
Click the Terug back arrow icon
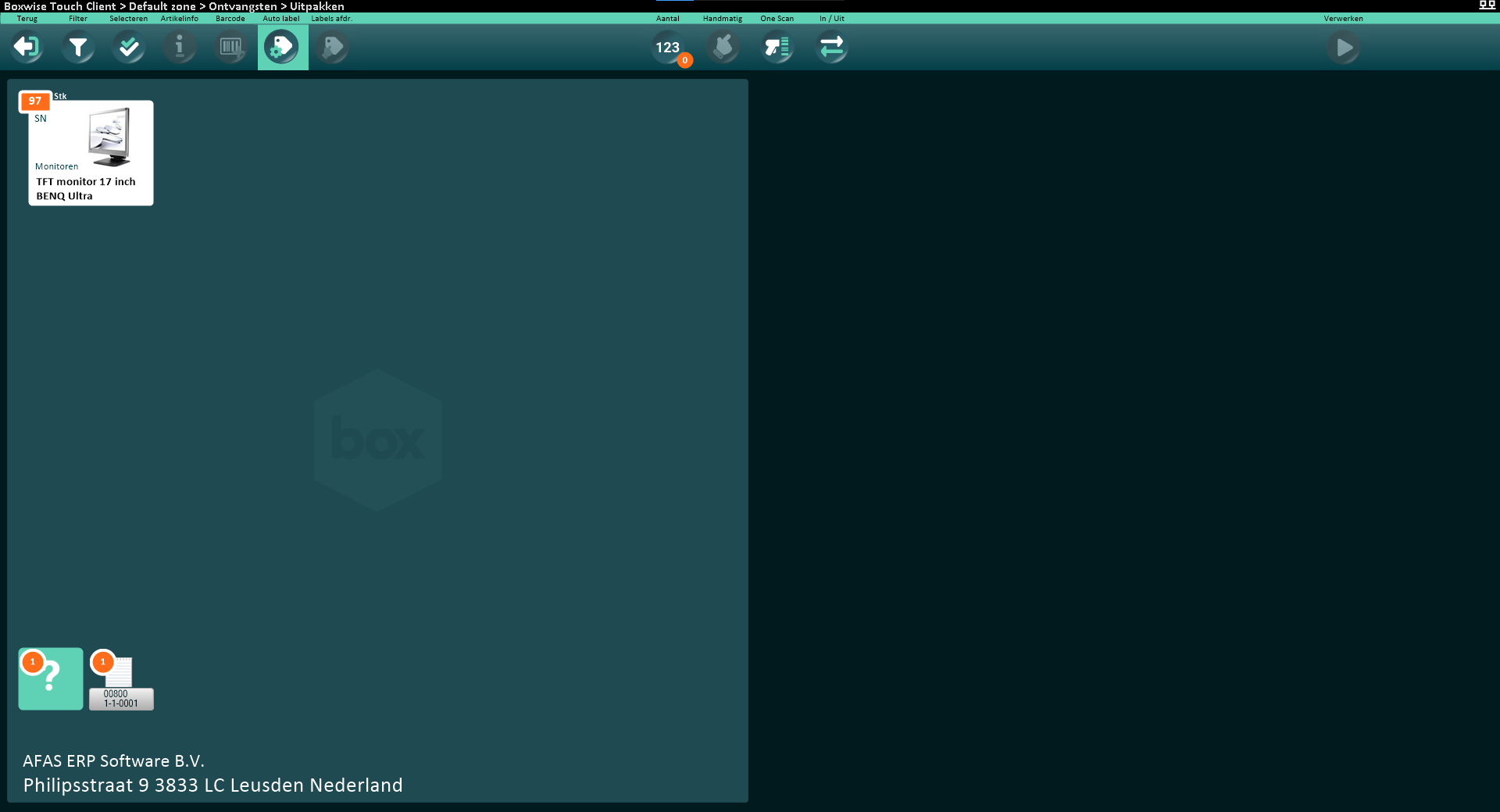tap(27, 48)
